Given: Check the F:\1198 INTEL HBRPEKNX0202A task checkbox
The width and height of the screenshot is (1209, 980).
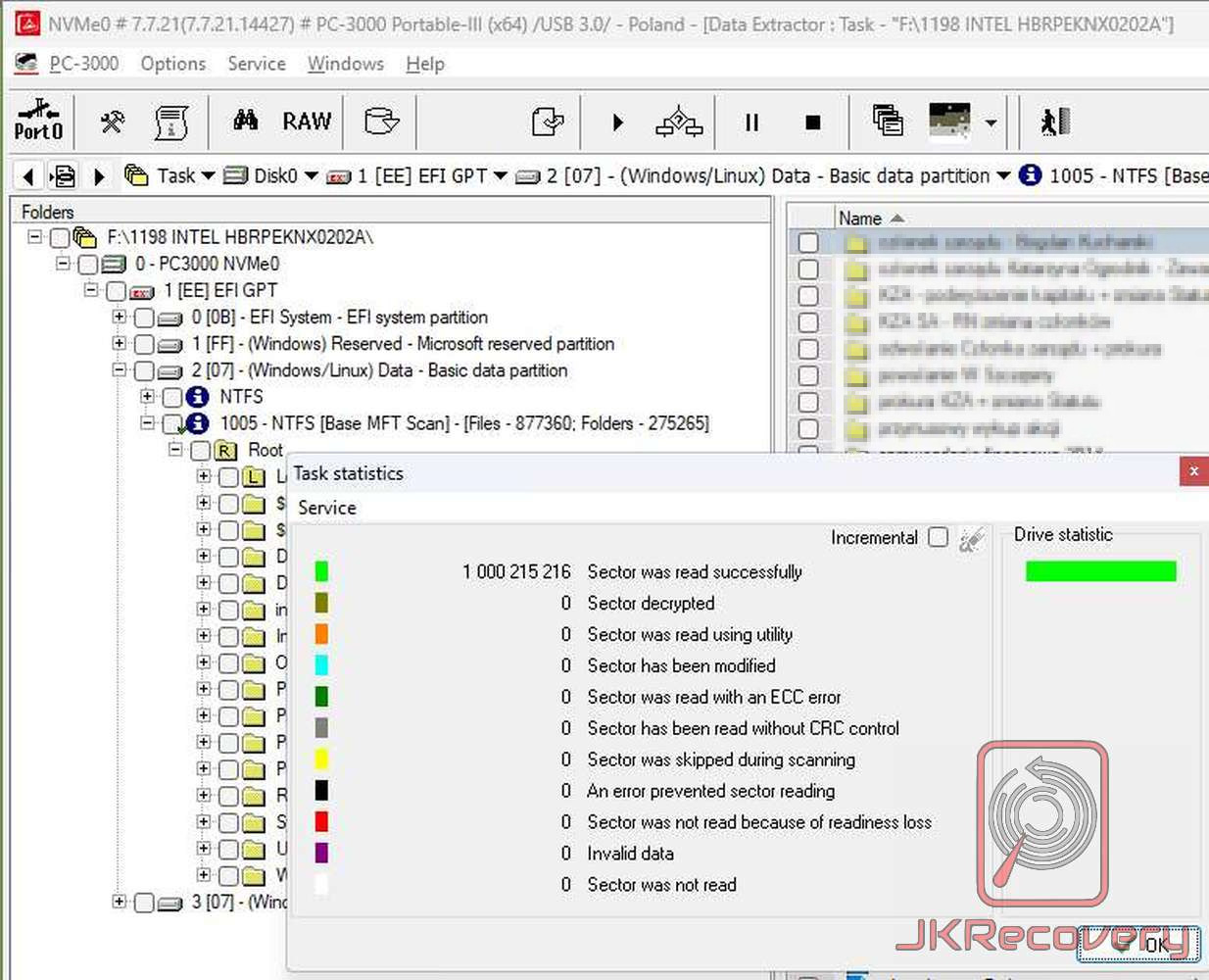Looking at the screenshot, I should pyautogui.click(x=60, y=237).
